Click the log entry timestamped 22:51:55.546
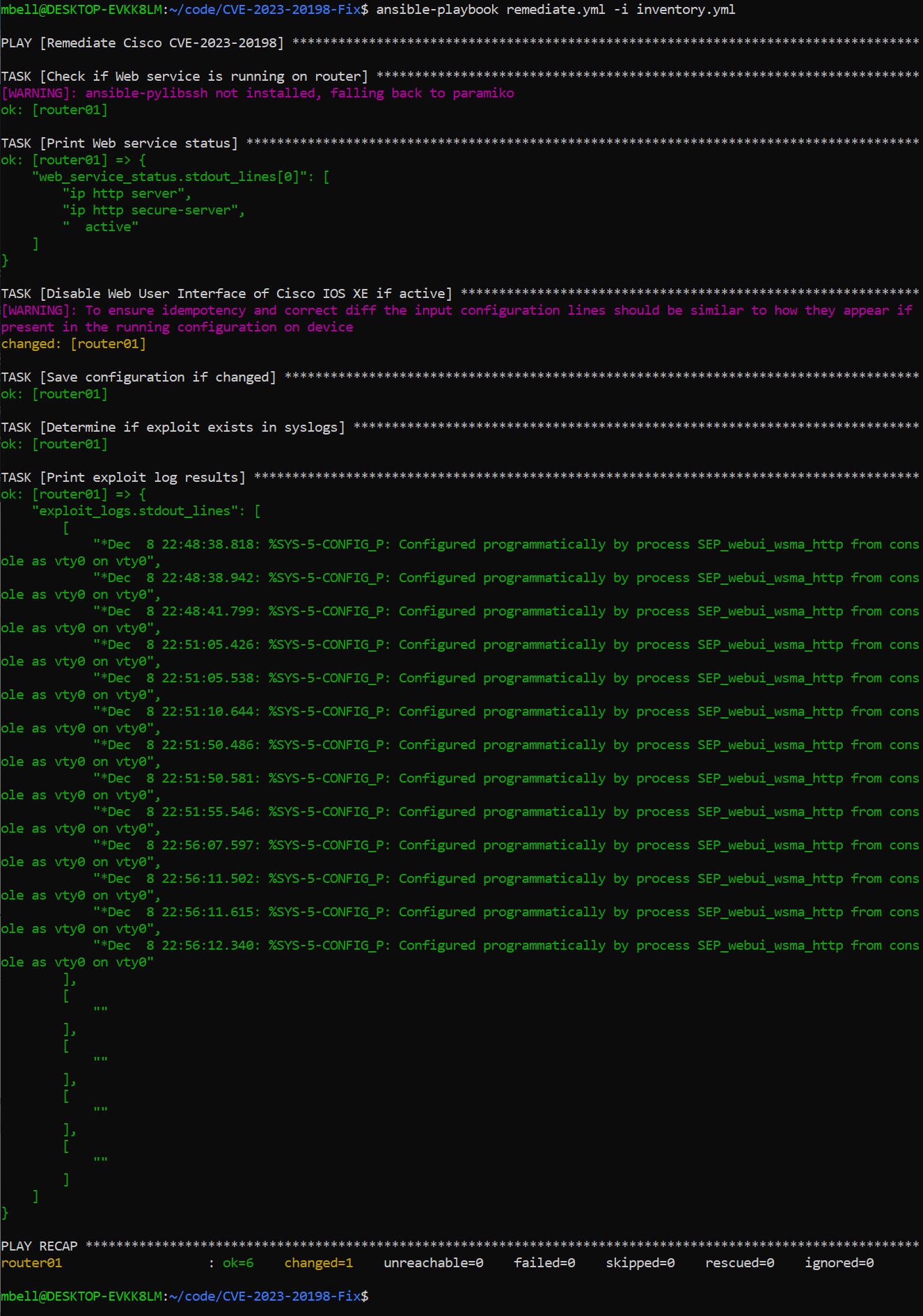923x1316 pixels. [460, 820]
